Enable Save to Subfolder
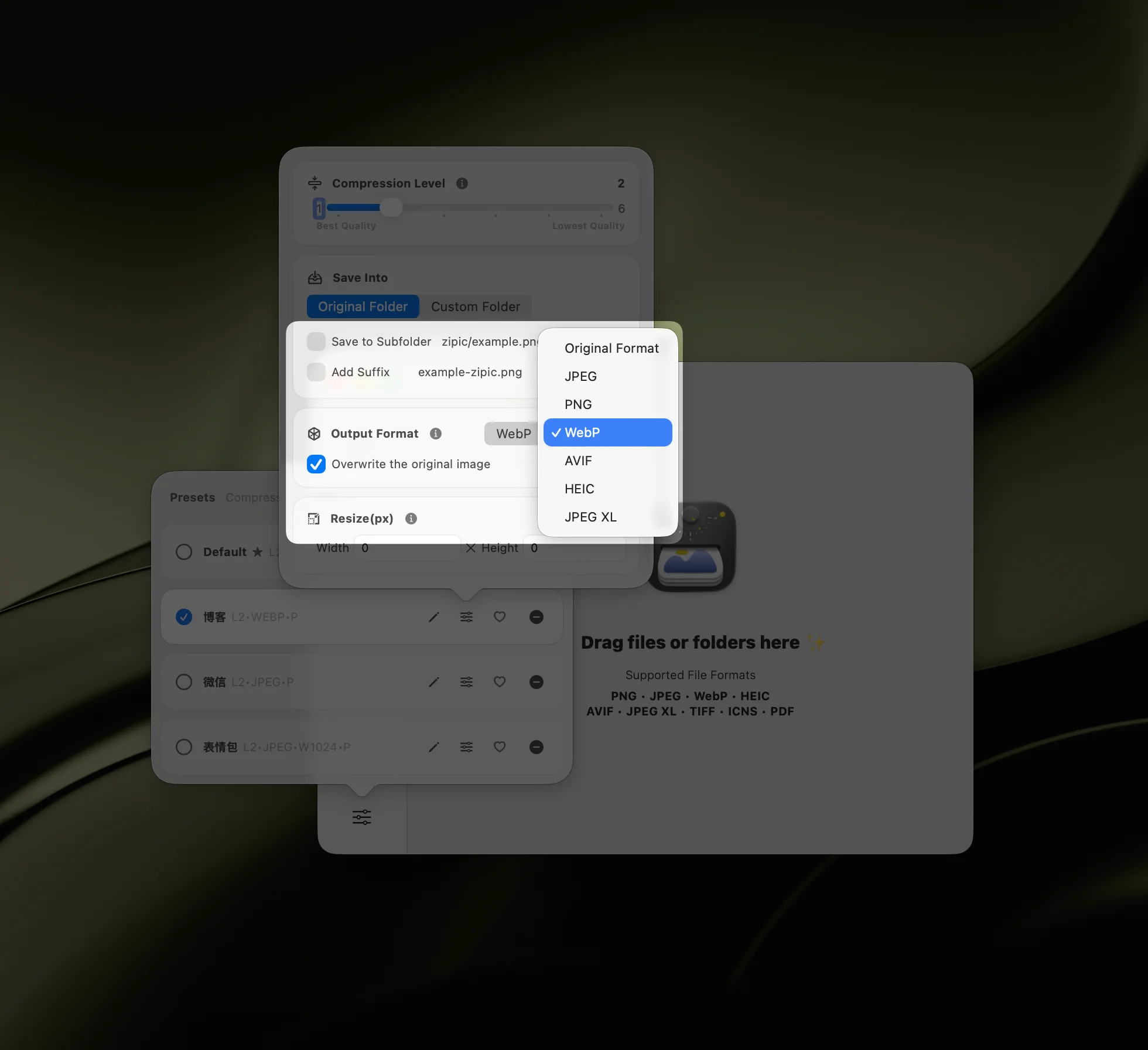 pyautogui.click(x=316, y=341)
